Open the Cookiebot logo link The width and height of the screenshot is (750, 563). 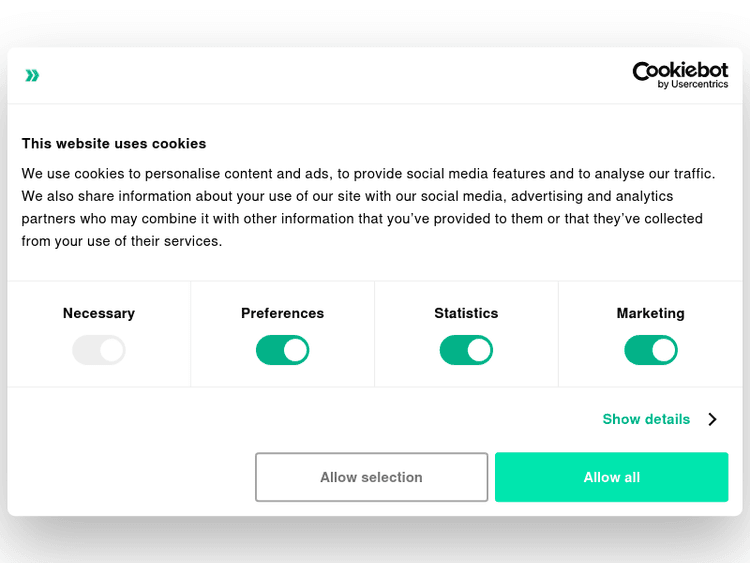click(x=680, y=71)
